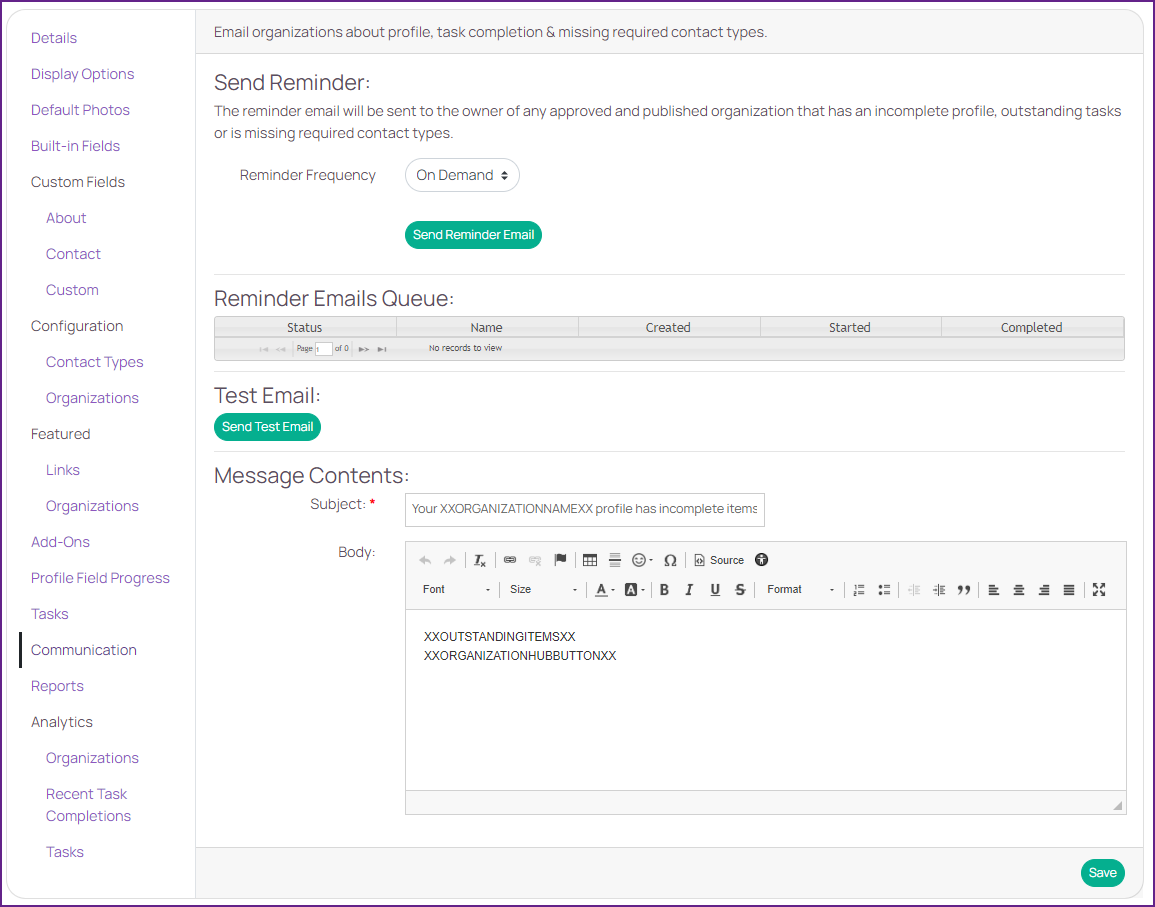Click the Send Reminder Email button
This screenshot has height=907, width=1155.
(x=473, y=235)
